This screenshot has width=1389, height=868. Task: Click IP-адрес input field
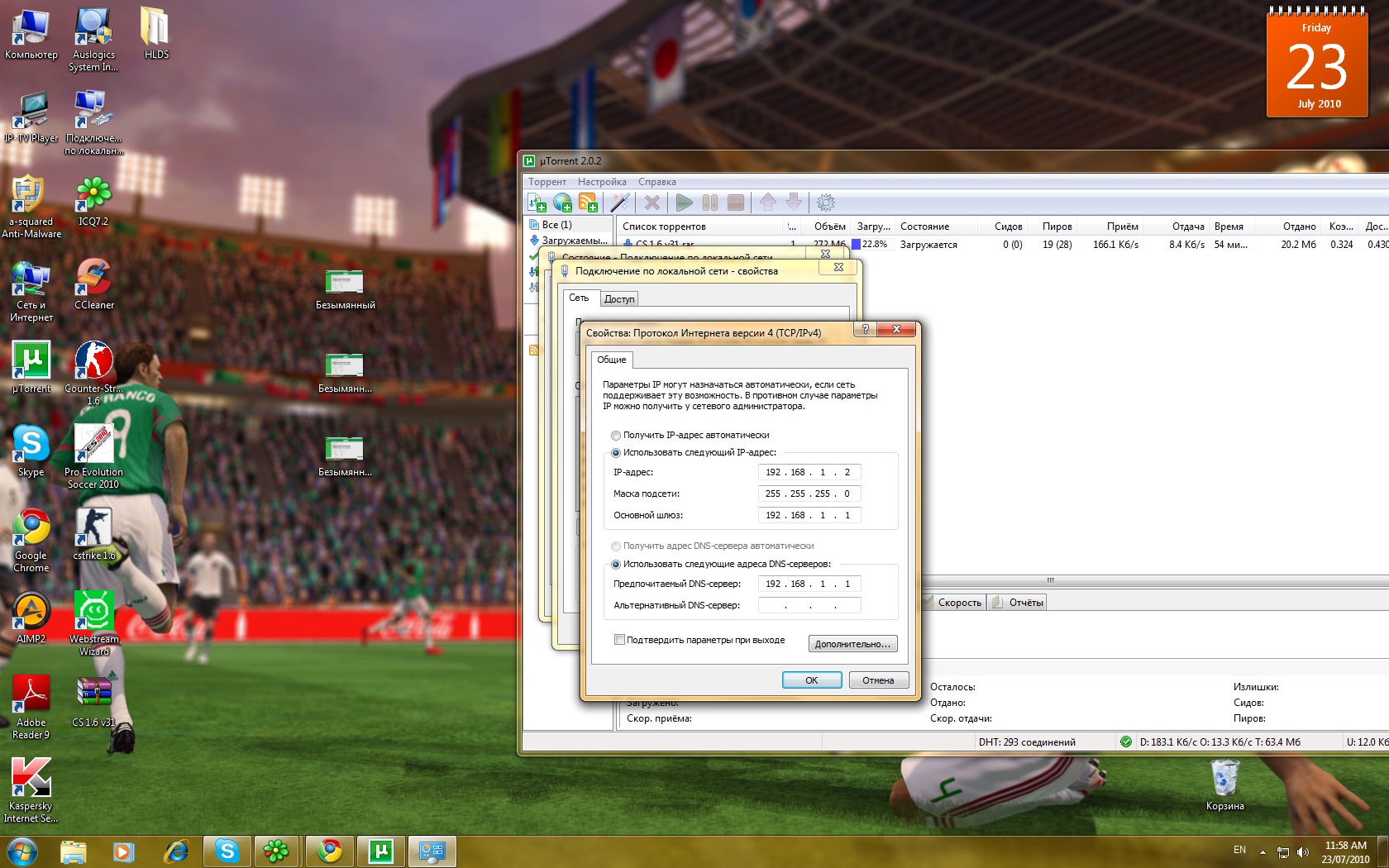pyautogui.click(x=809, y=472)
